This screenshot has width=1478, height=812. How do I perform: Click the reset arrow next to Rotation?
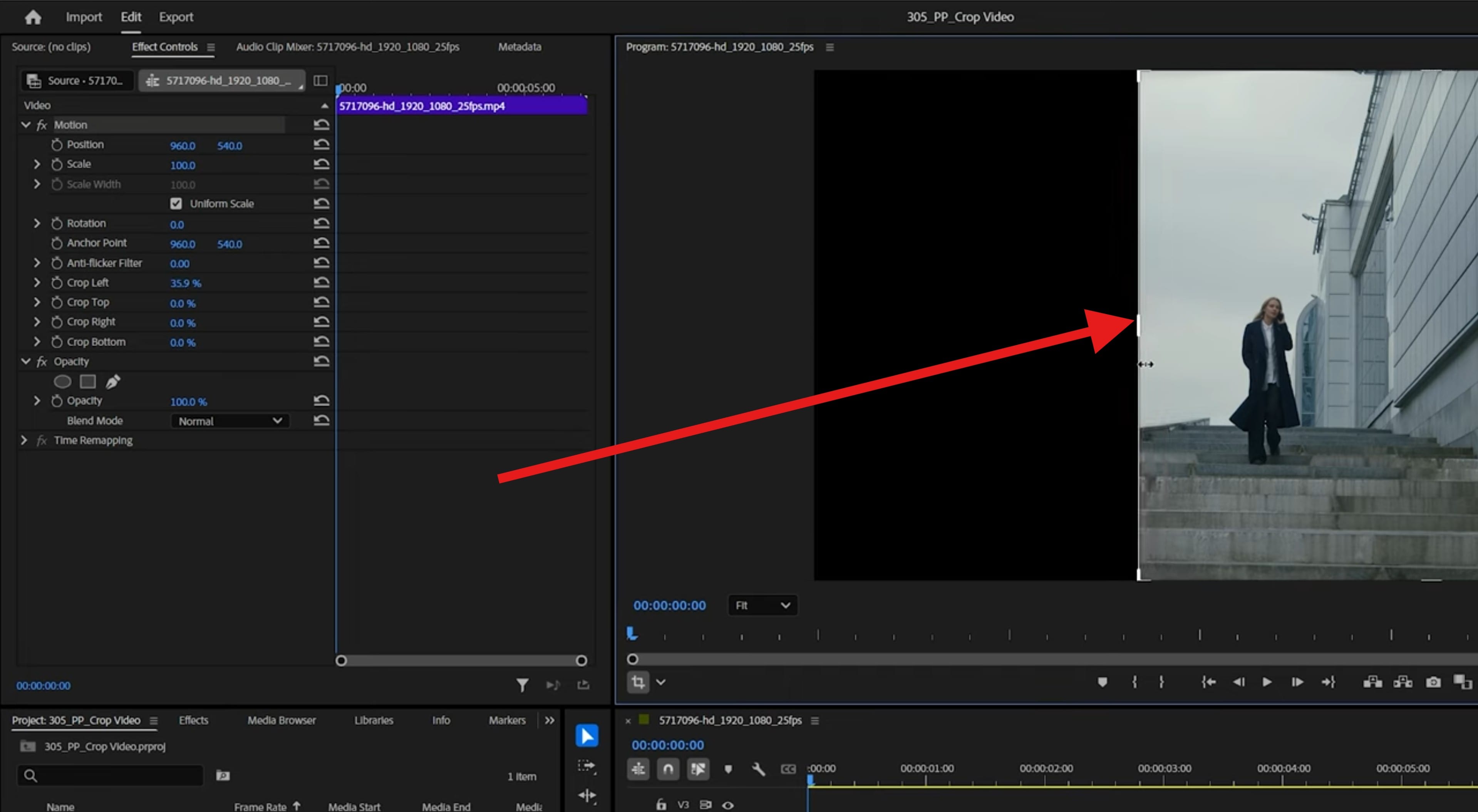click(x=321, y=223)
